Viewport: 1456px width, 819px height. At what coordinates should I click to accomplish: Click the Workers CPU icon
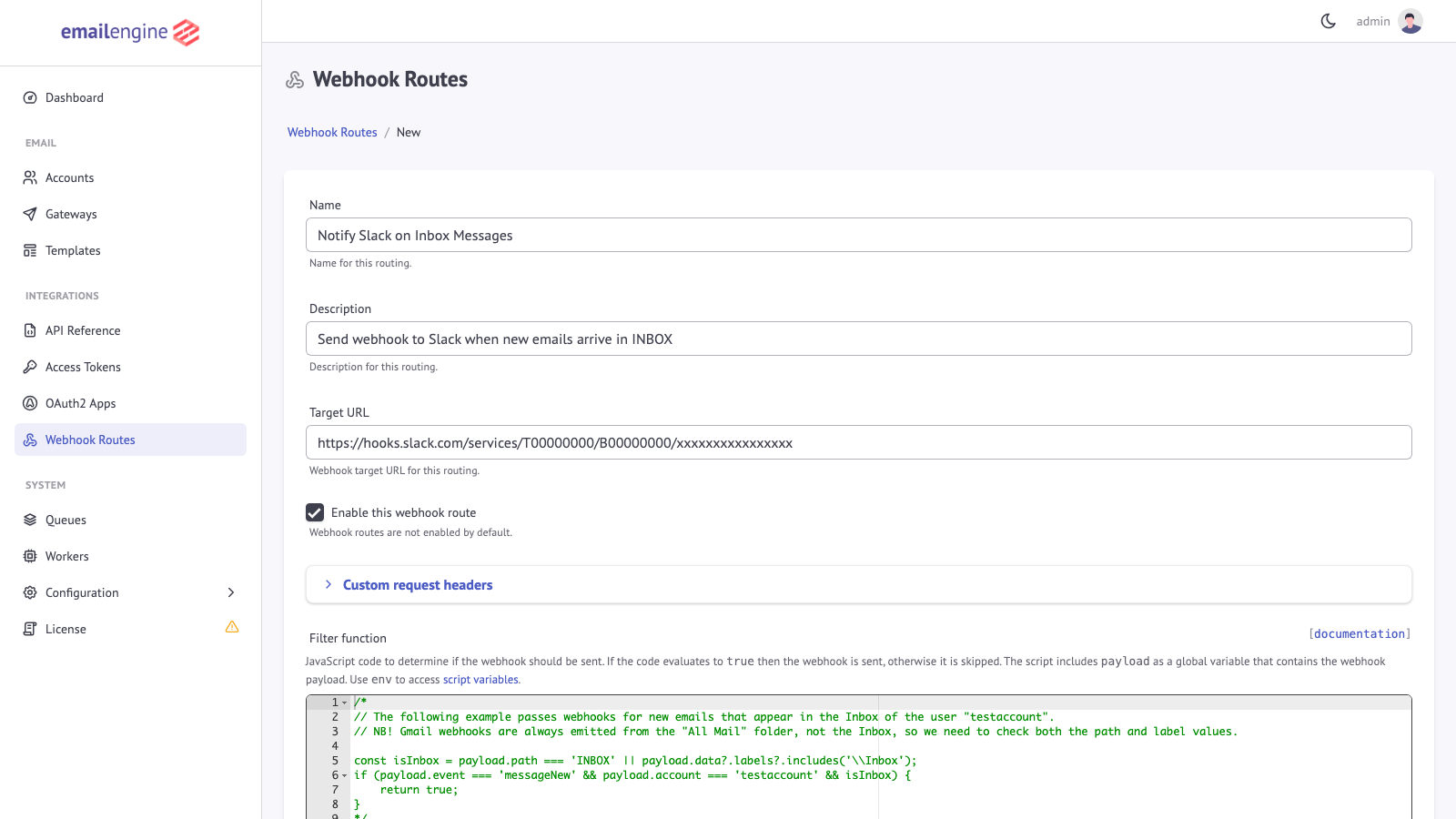pyautogui.click(x=30, y=556)
